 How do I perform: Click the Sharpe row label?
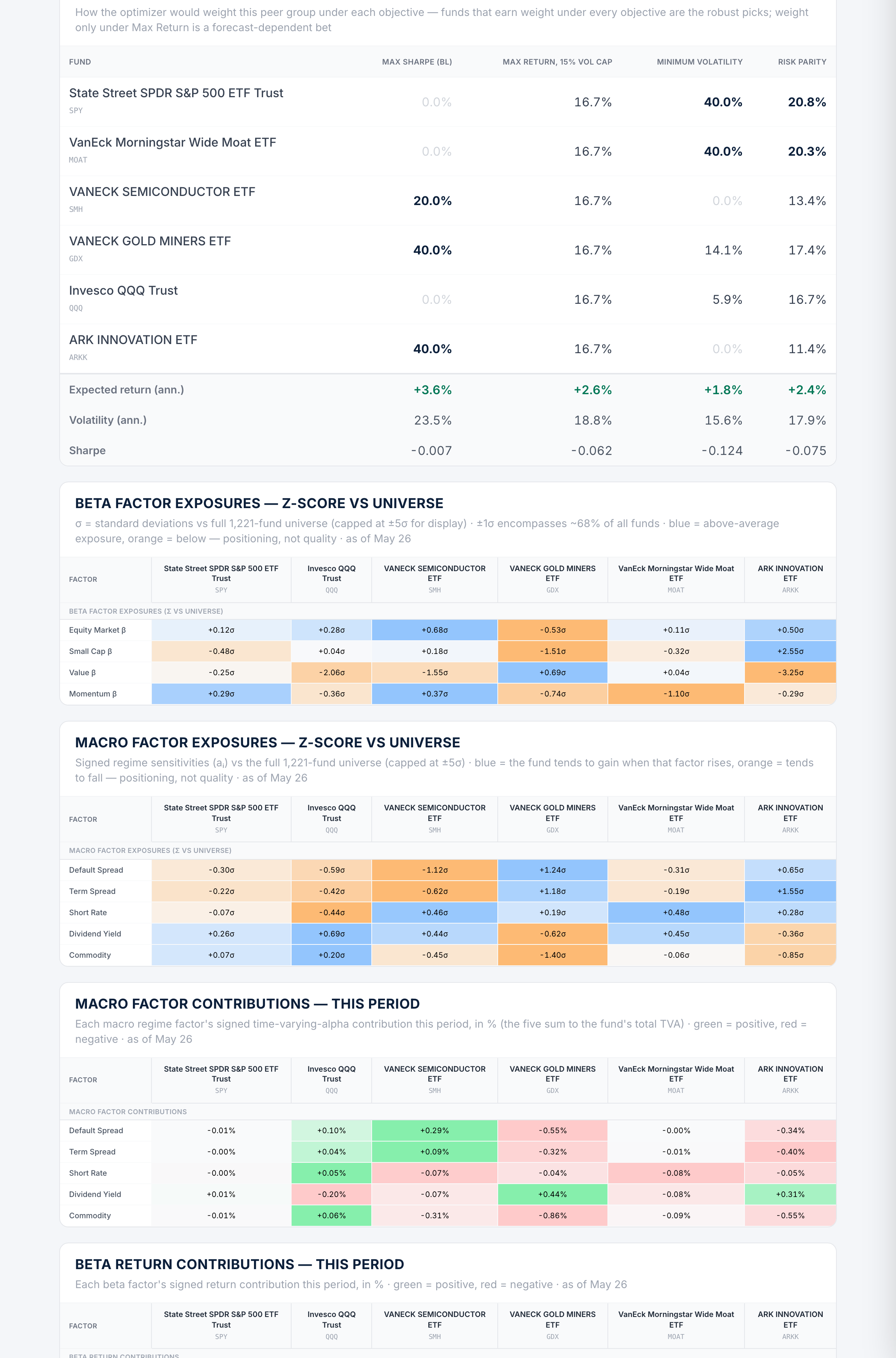[87, 450]
